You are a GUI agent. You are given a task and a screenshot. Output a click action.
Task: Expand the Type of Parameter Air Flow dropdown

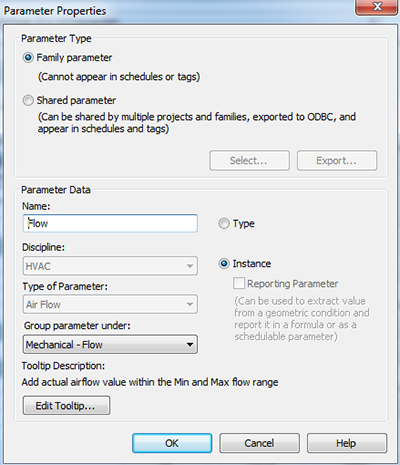110,304
